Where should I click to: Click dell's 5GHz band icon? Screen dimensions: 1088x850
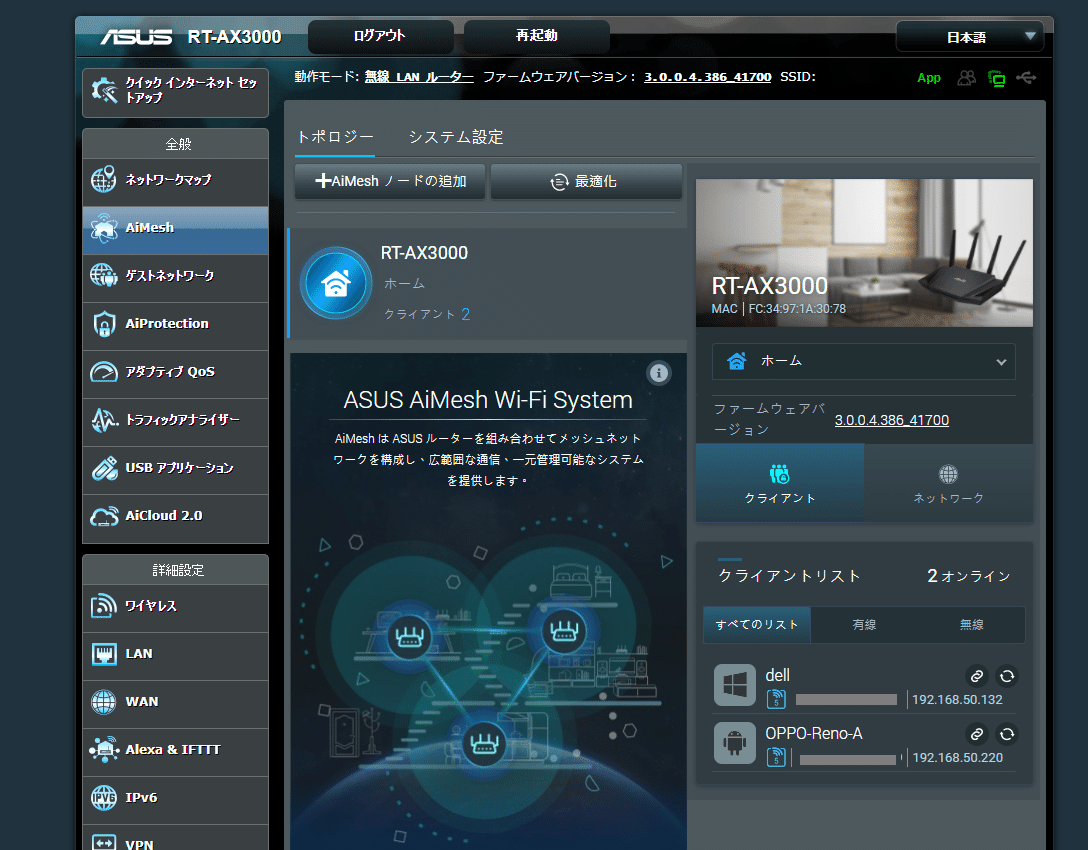[776, 699]
